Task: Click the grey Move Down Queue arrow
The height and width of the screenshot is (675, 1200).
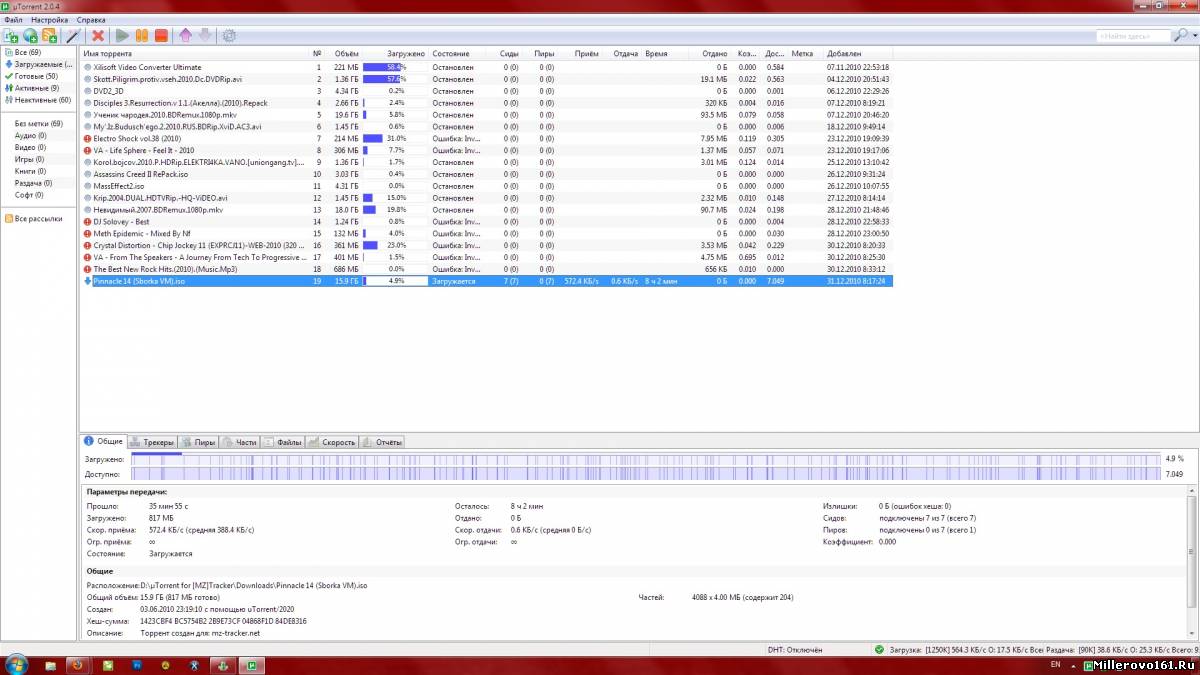Action: pos(204,36)
